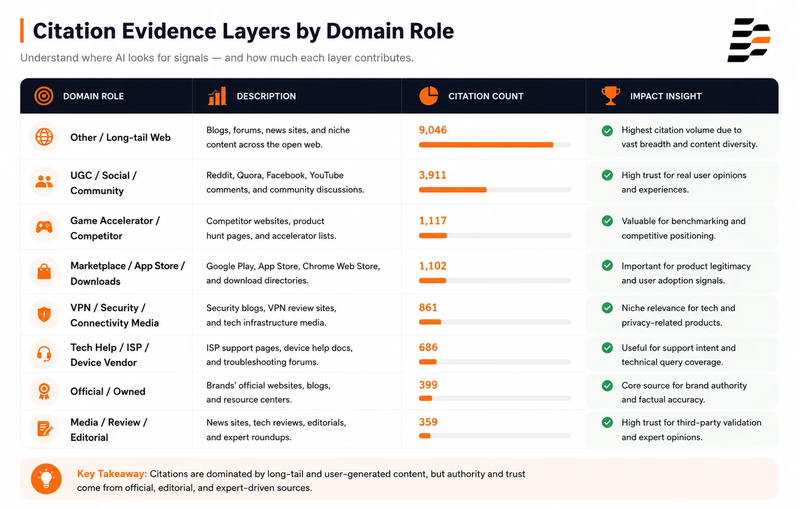
Task: Click the green check beside Useful for support intent
Action: tap(607, 348)
